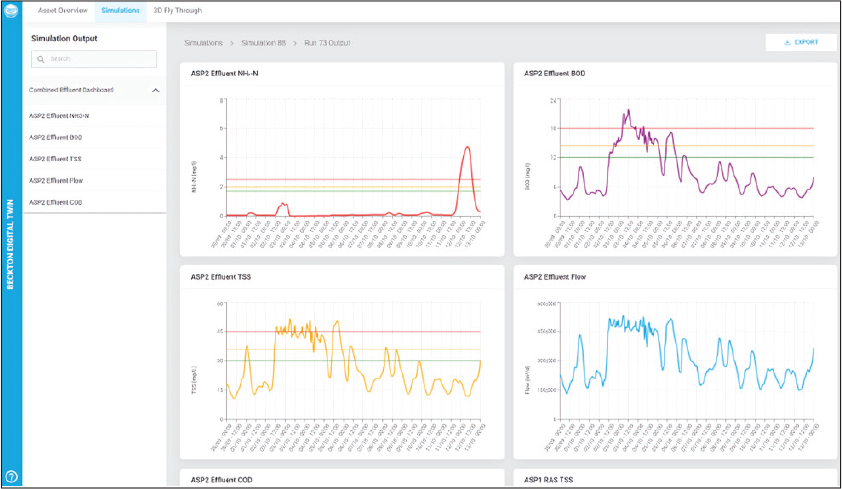Click the download icon on the Export button
Screen dimensions: 842x489
coord(787,43)
